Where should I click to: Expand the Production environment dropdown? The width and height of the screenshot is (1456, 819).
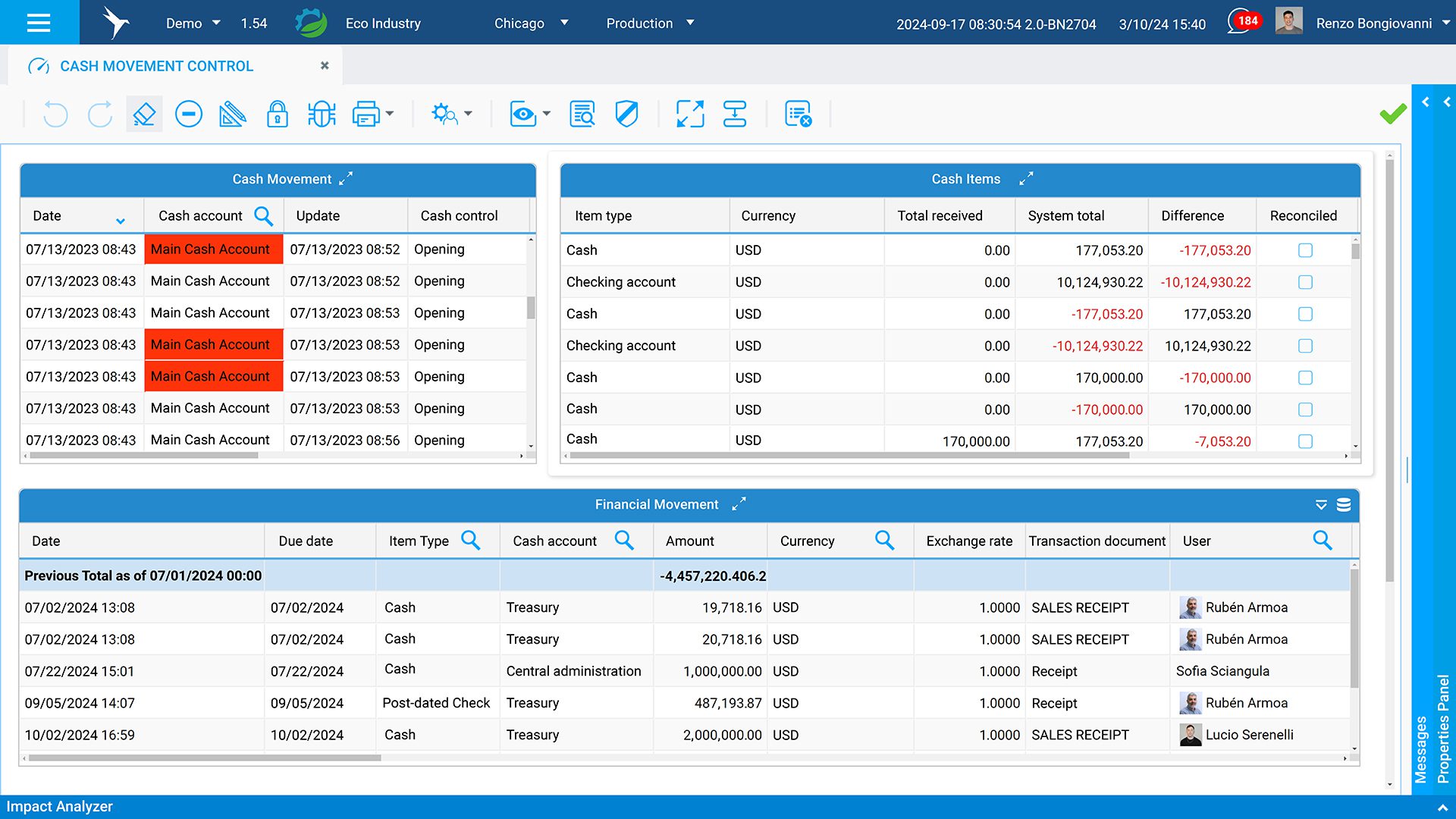(x=690, y=23)
